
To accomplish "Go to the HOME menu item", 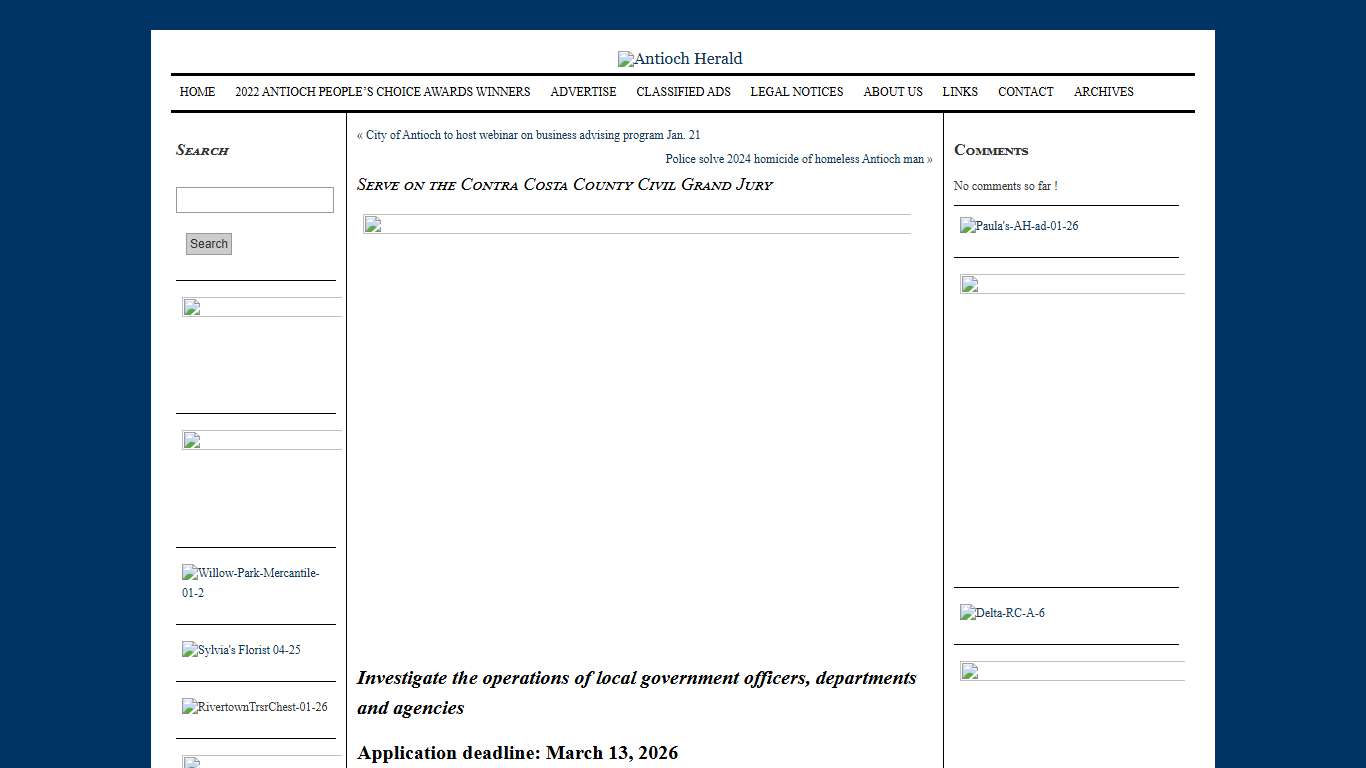I will pyautogui.click(x=197, y=92).
